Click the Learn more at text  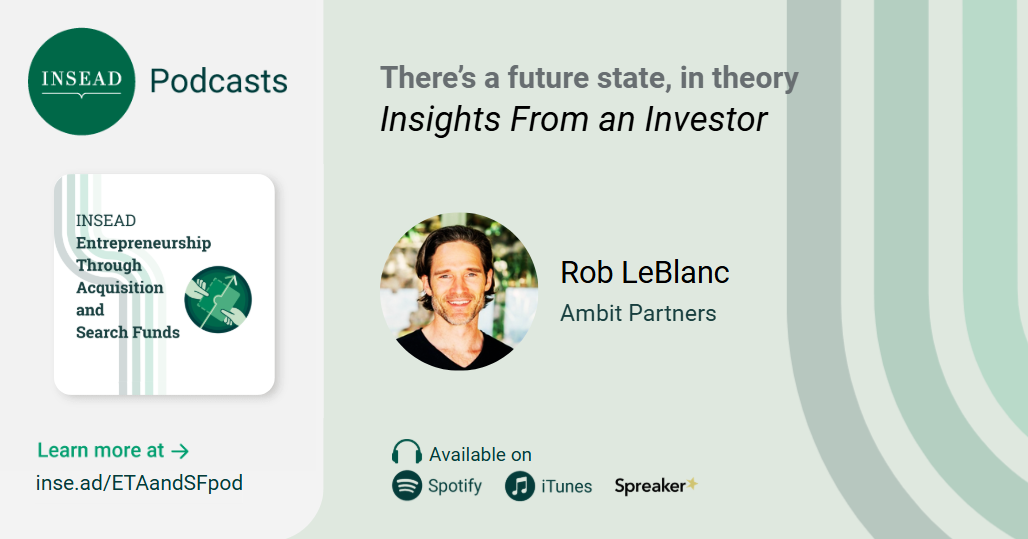tap(100, 451)
